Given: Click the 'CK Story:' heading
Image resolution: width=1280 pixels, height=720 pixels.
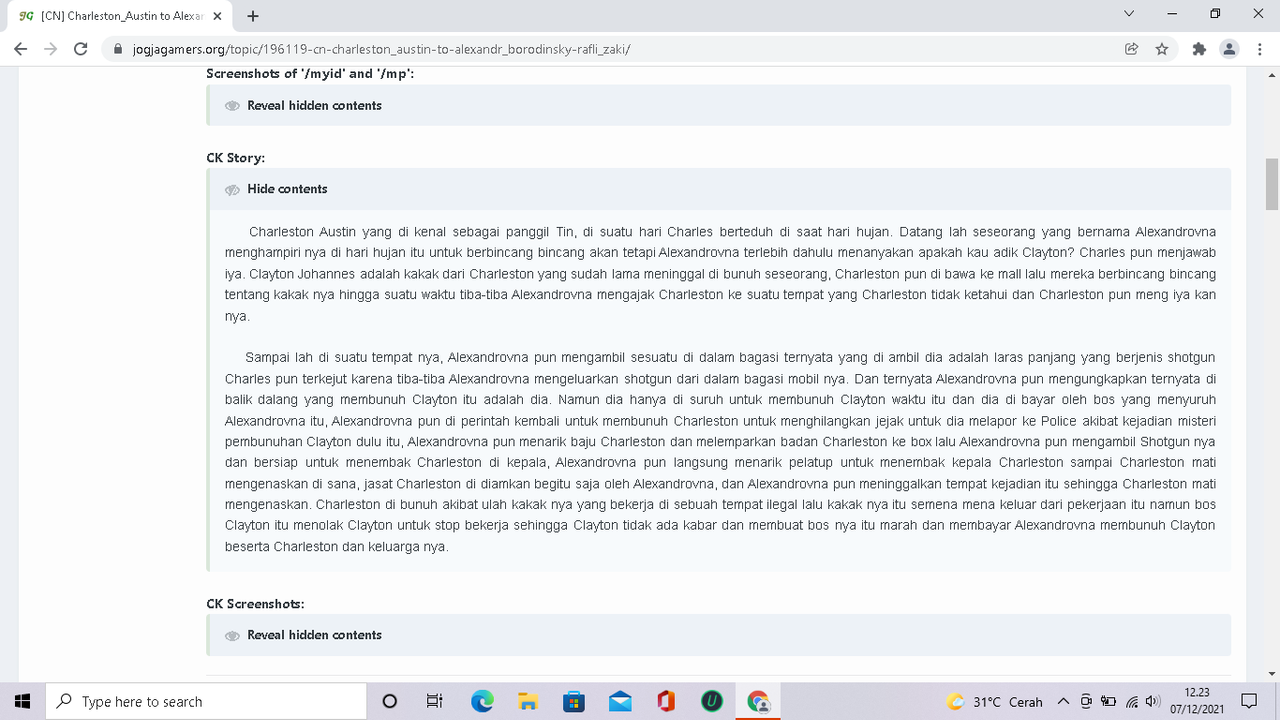Looking at the screenshot, I should coord(236,158).
